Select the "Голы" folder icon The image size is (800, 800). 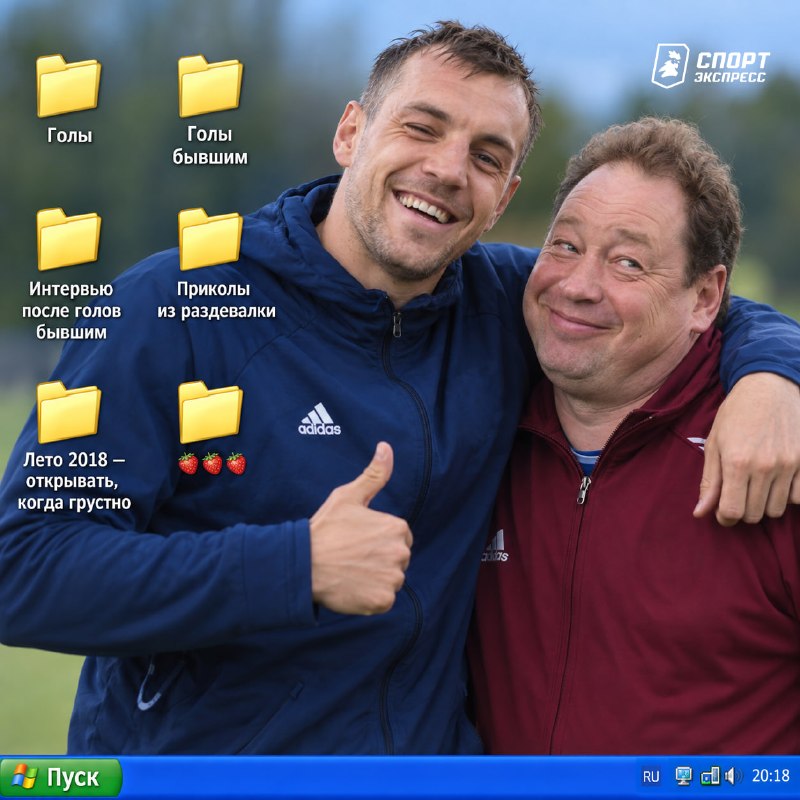(68, 86)
